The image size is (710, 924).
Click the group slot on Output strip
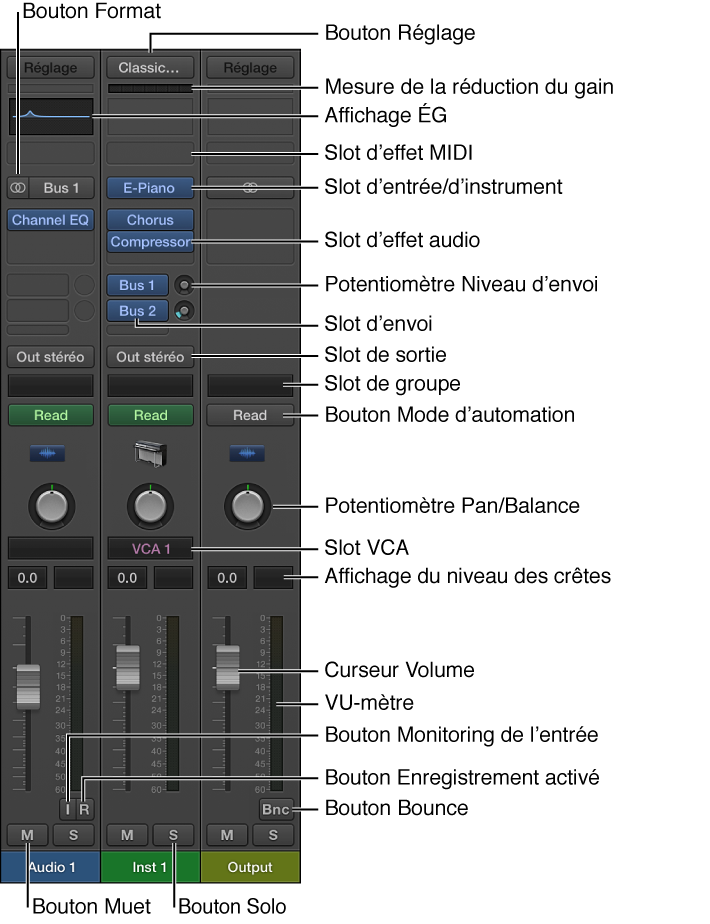[x=250, y=385]
